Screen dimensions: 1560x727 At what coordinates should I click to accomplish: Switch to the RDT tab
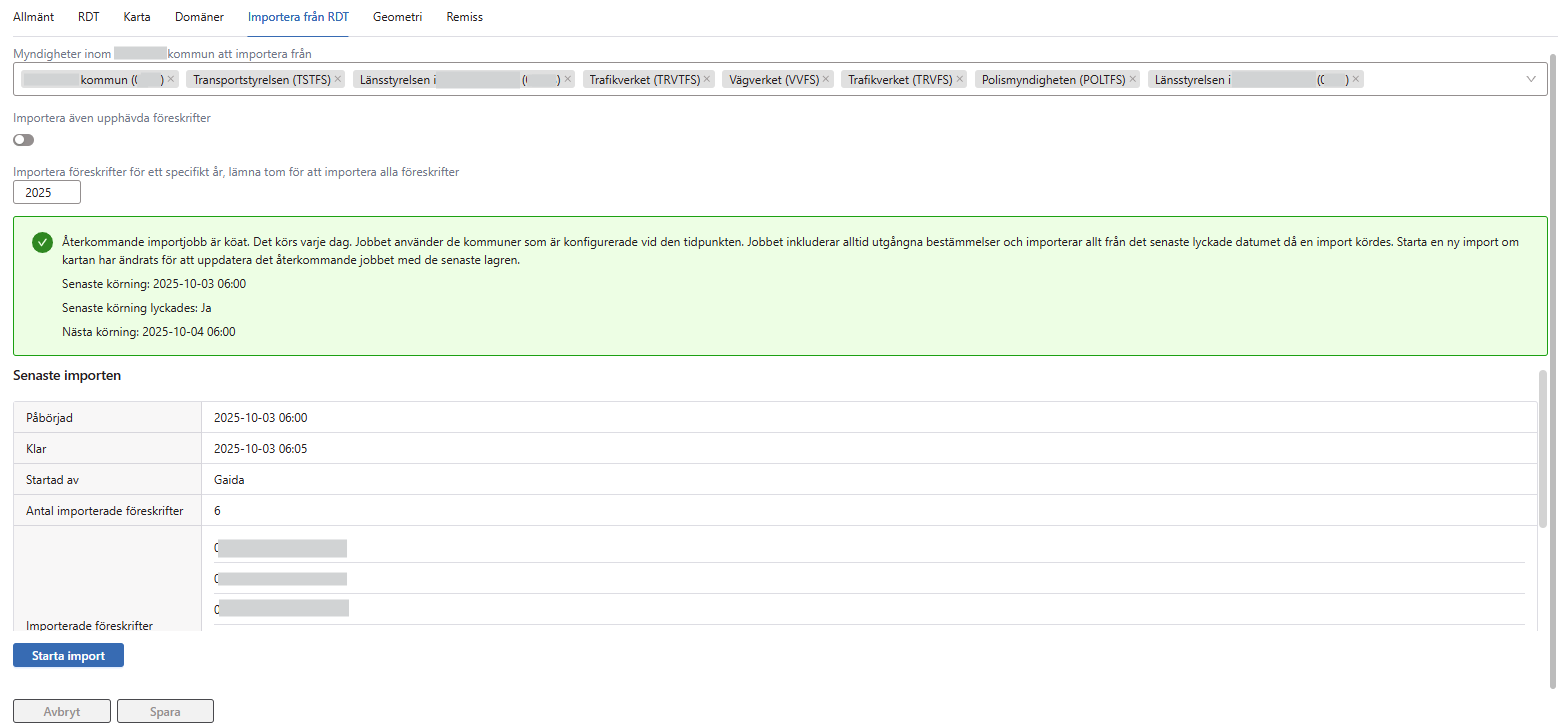click(x=88, y=17)
